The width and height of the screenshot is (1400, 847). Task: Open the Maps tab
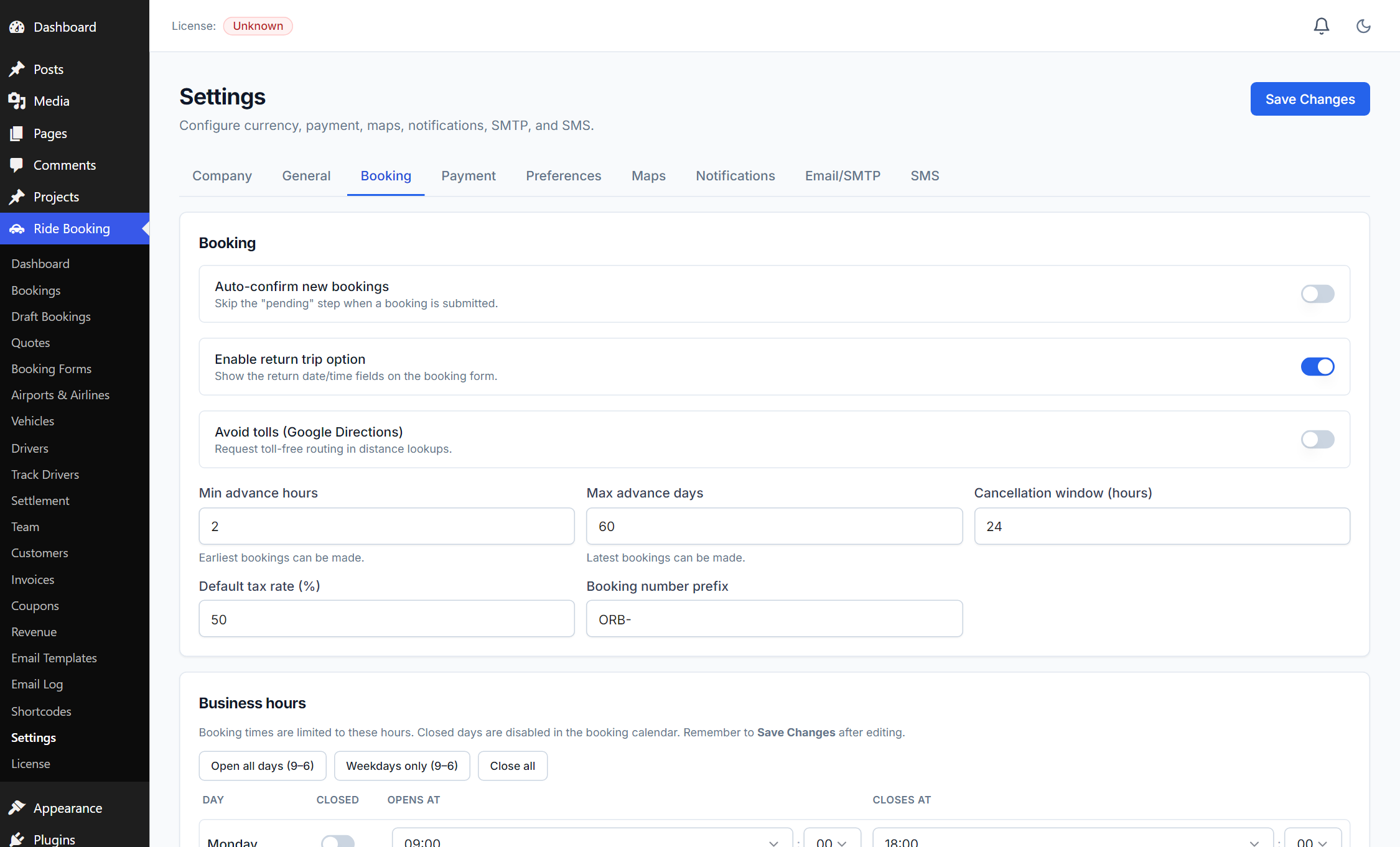pyautogui.click(x=648, y=176)
